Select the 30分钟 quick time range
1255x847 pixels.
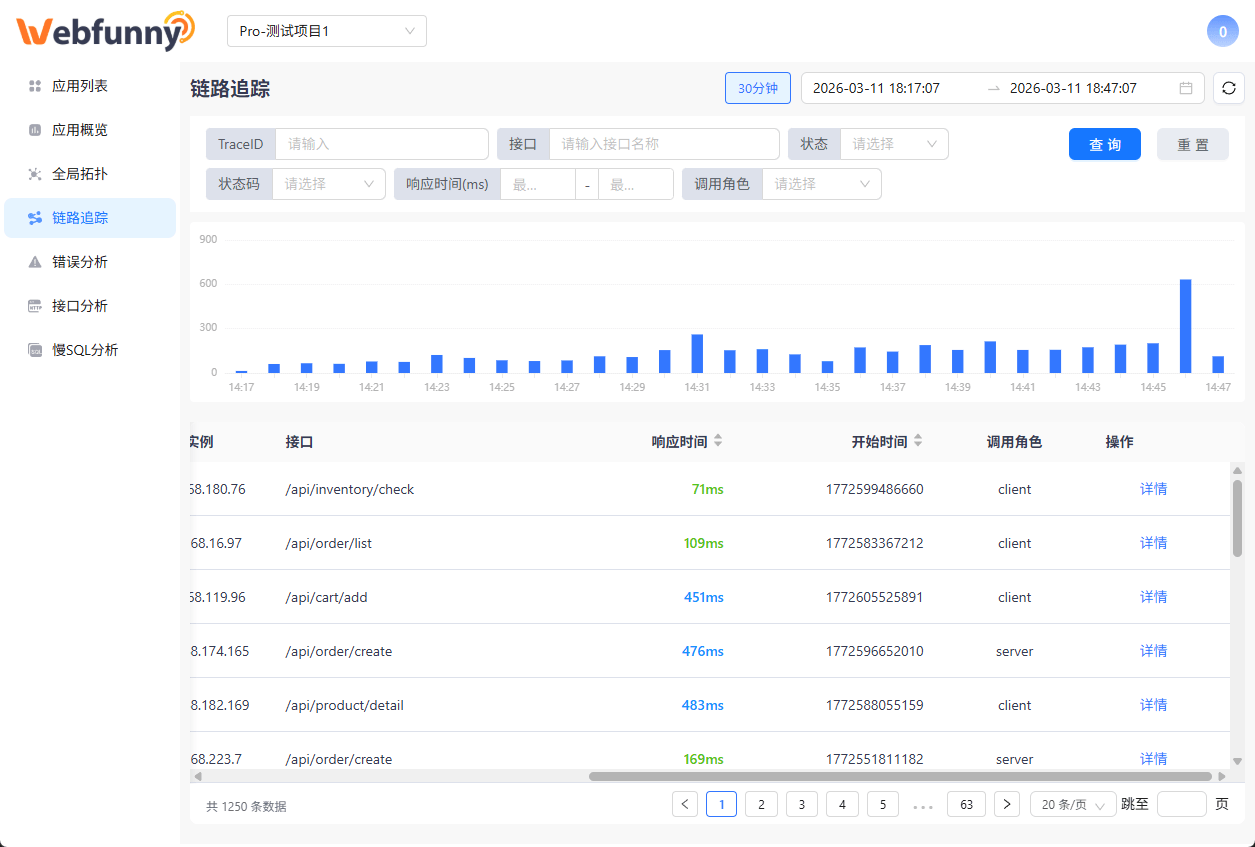(x=757, y=88)
